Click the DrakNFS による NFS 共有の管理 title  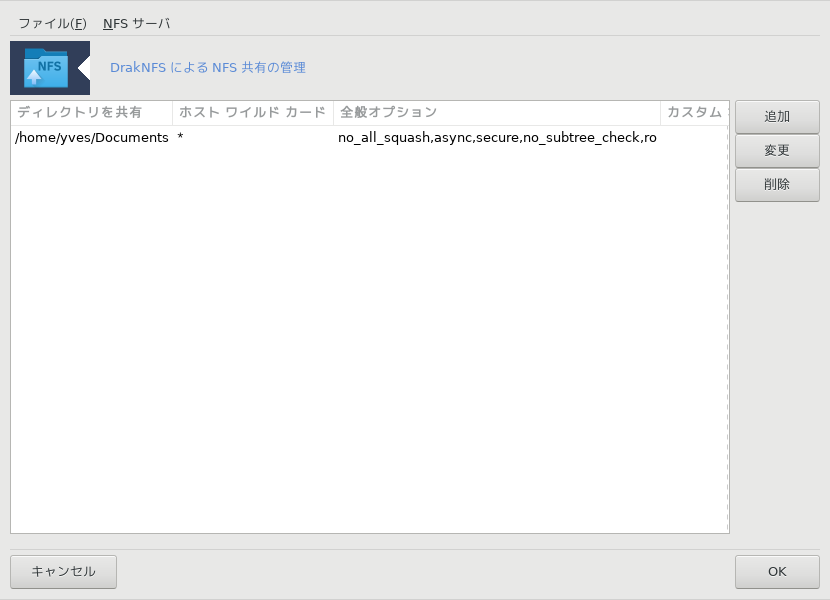pos(208,68)
